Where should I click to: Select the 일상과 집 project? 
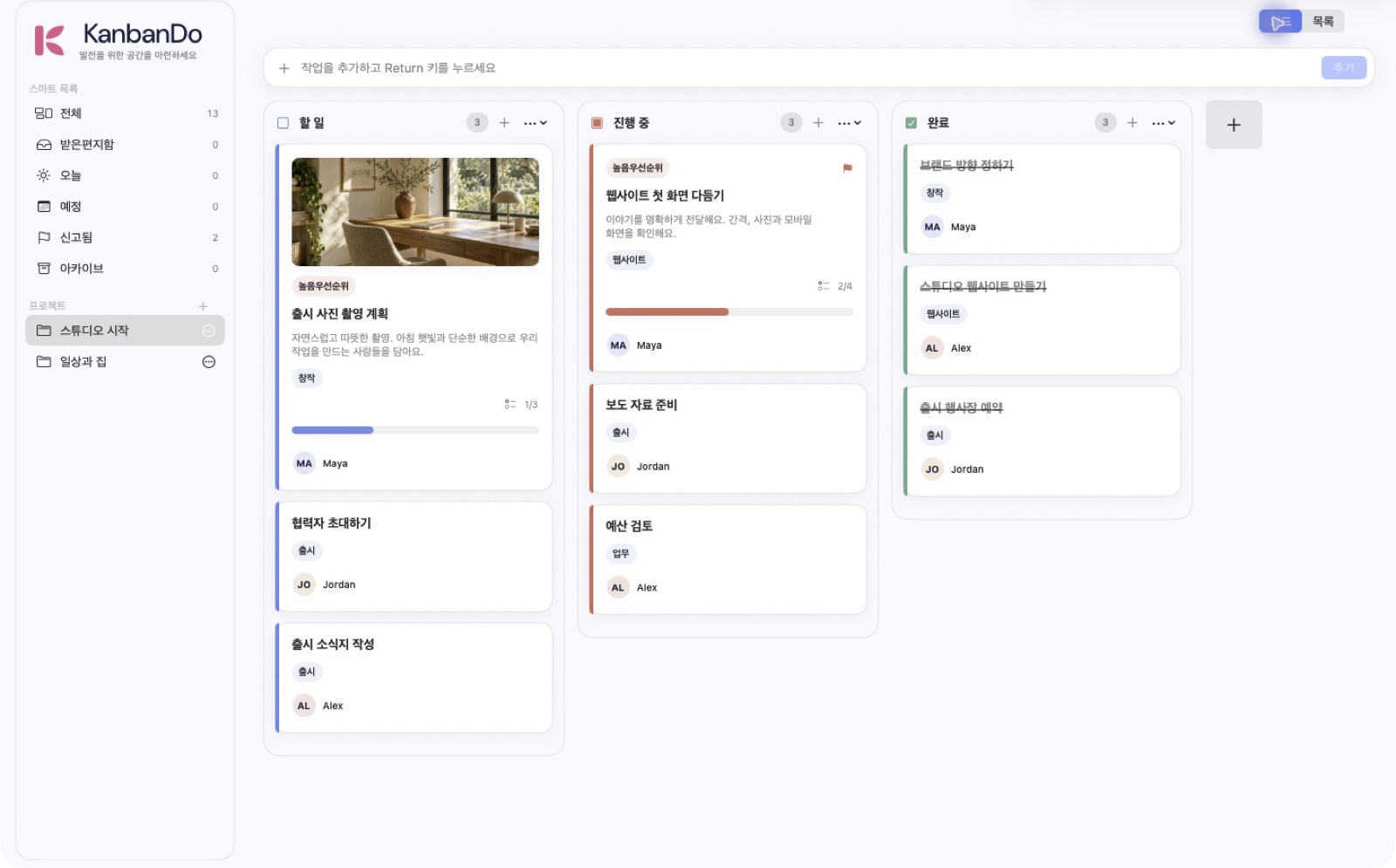(x=125, y=362)
